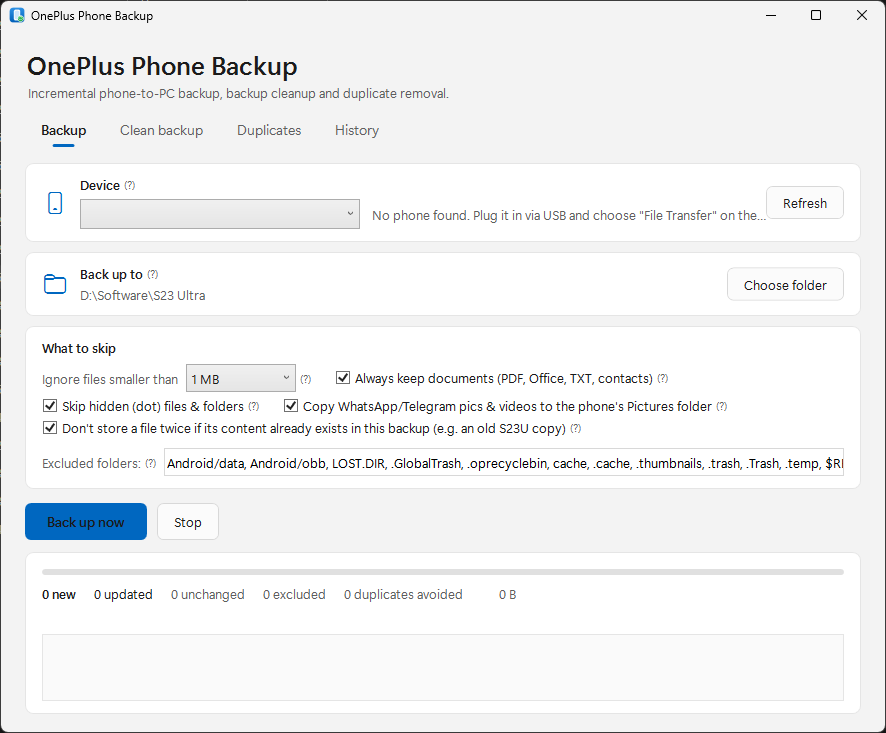The height and width of the screenshot is (733, 886).
Task: Show help for Don't store a file twice
Action: coord(575,428)
